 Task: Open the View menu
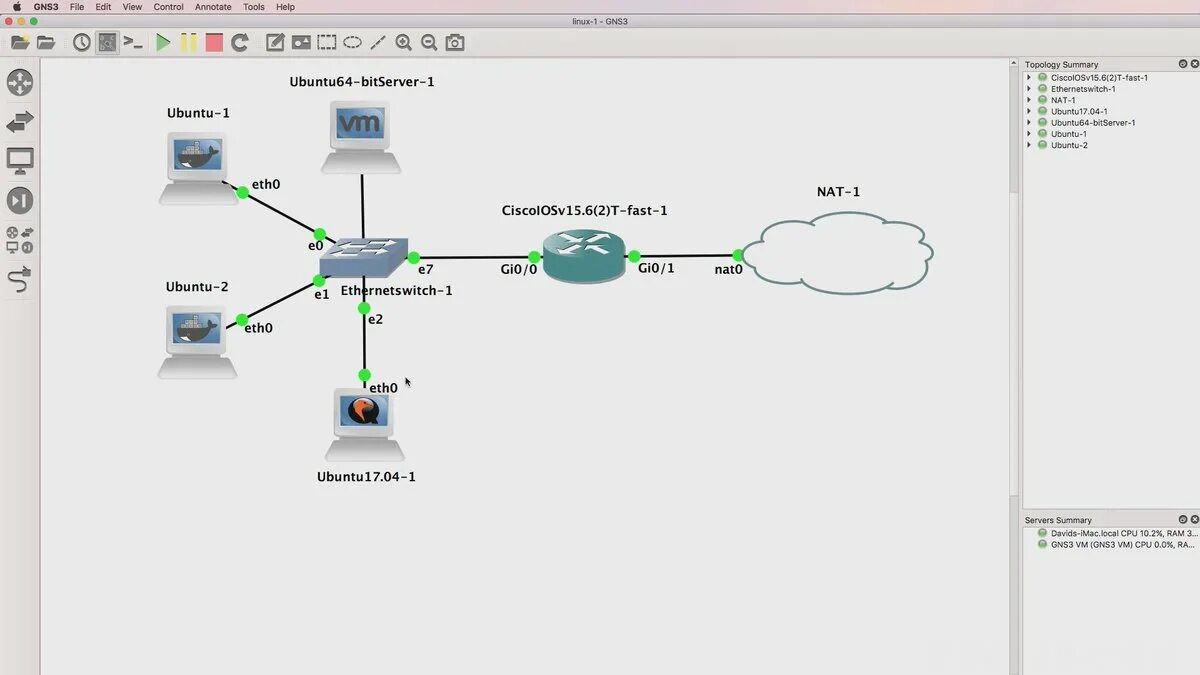[x=132, y=7]
